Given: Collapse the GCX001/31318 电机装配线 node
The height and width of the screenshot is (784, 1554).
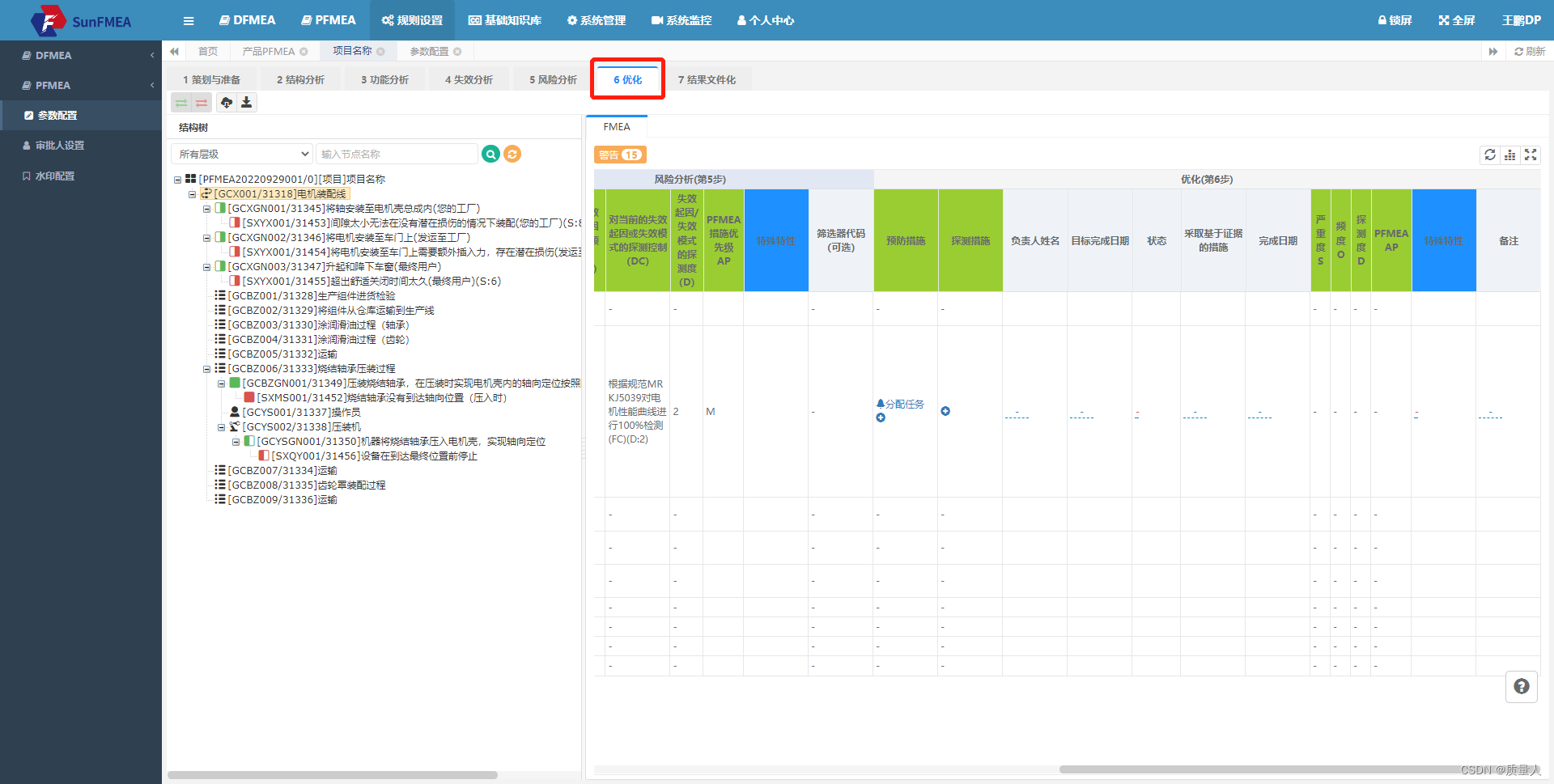Looking at the screenshot, I should coord(192,194).
